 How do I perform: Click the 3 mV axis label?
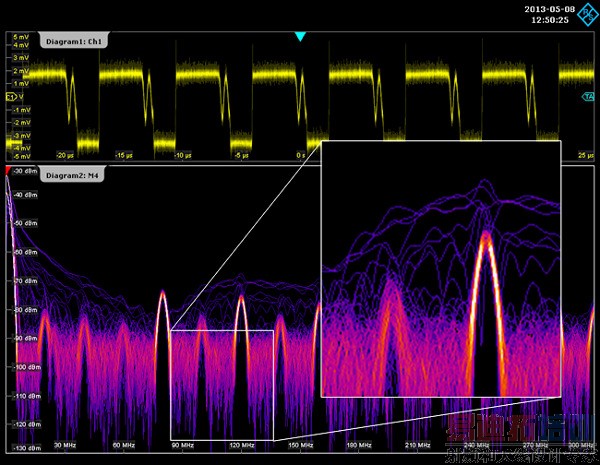tap(21, 58)
